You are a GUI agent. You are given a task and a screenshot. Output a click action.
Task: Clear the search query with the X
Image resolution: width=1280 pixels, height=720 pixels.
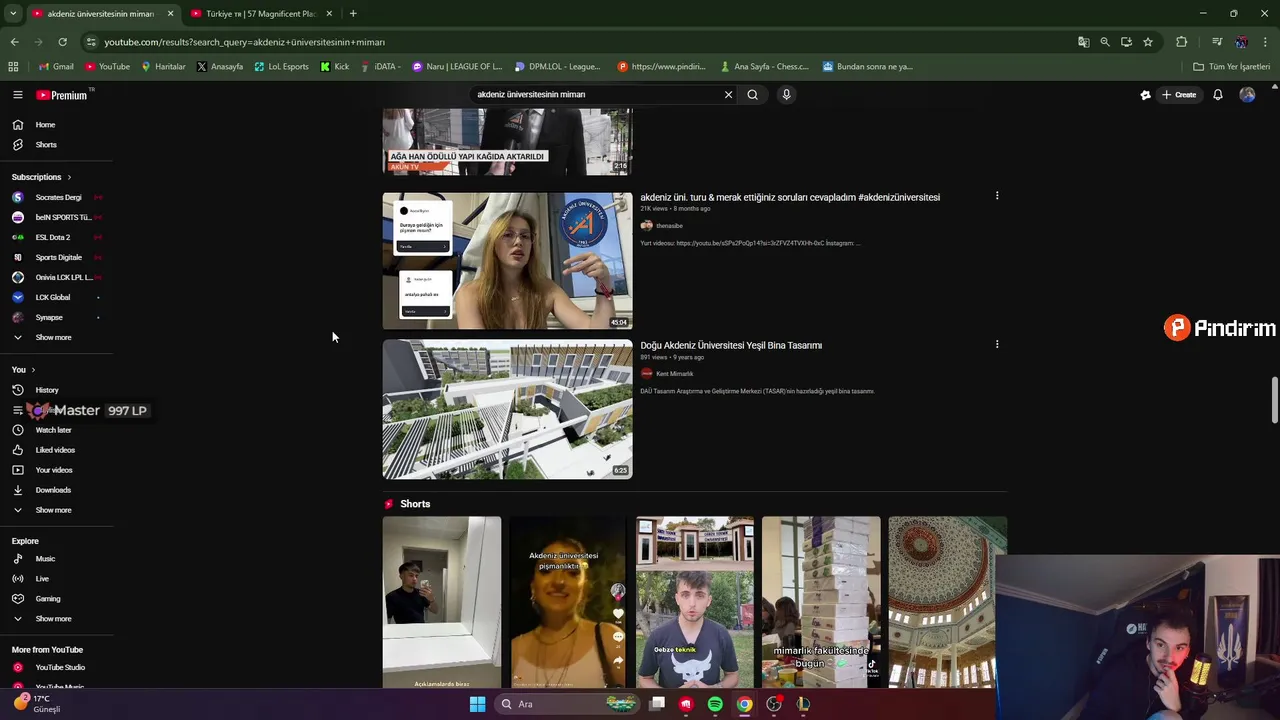[x=728, y=95]
